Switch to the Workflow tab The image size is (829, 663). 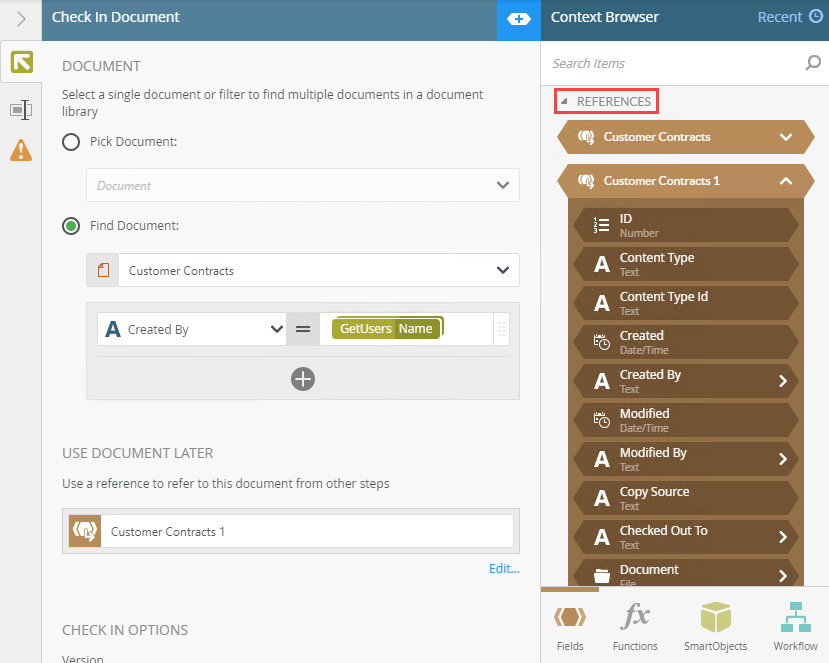point(795,626)
